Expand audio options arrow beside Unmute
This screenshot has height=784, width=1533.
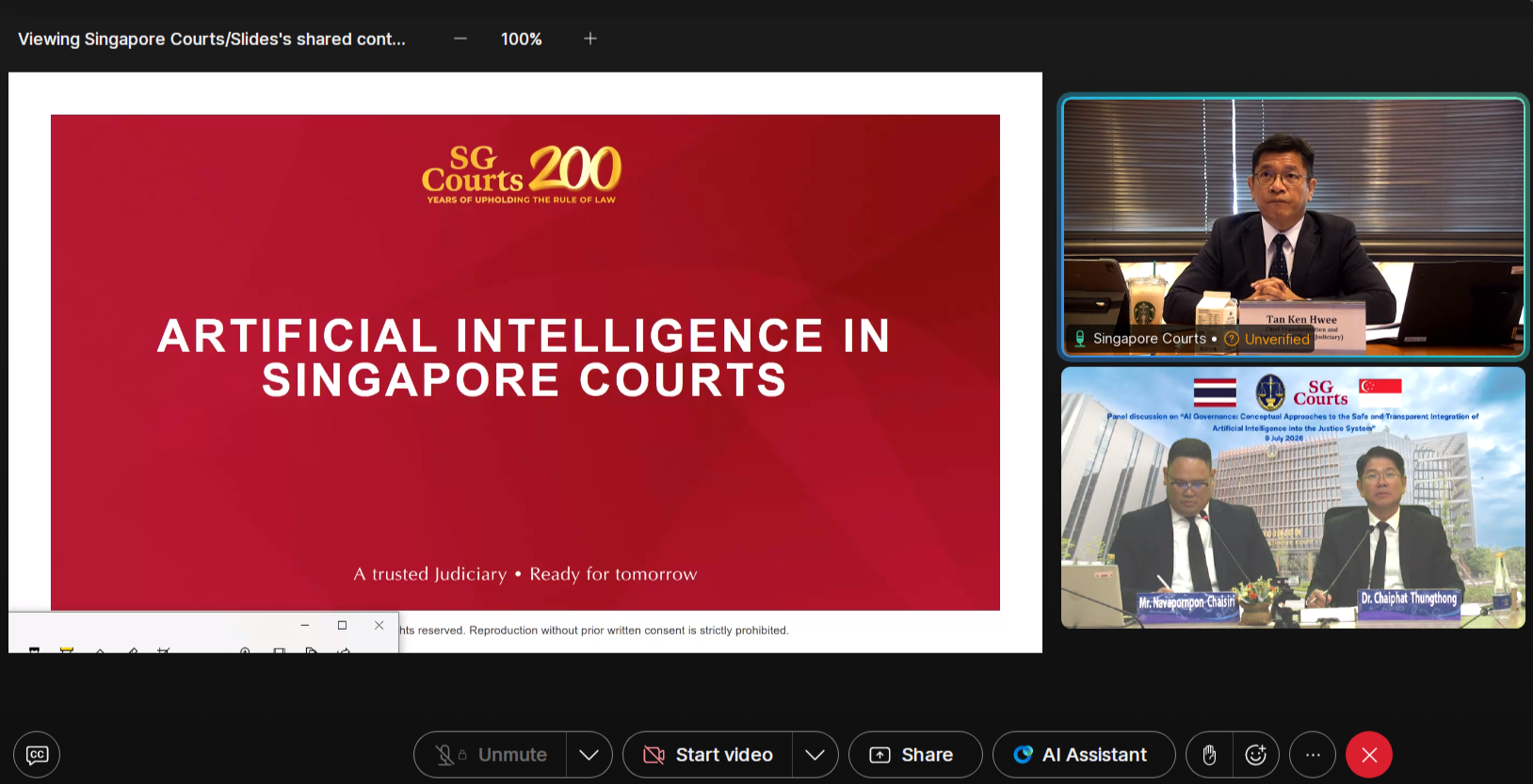[589, 755]
